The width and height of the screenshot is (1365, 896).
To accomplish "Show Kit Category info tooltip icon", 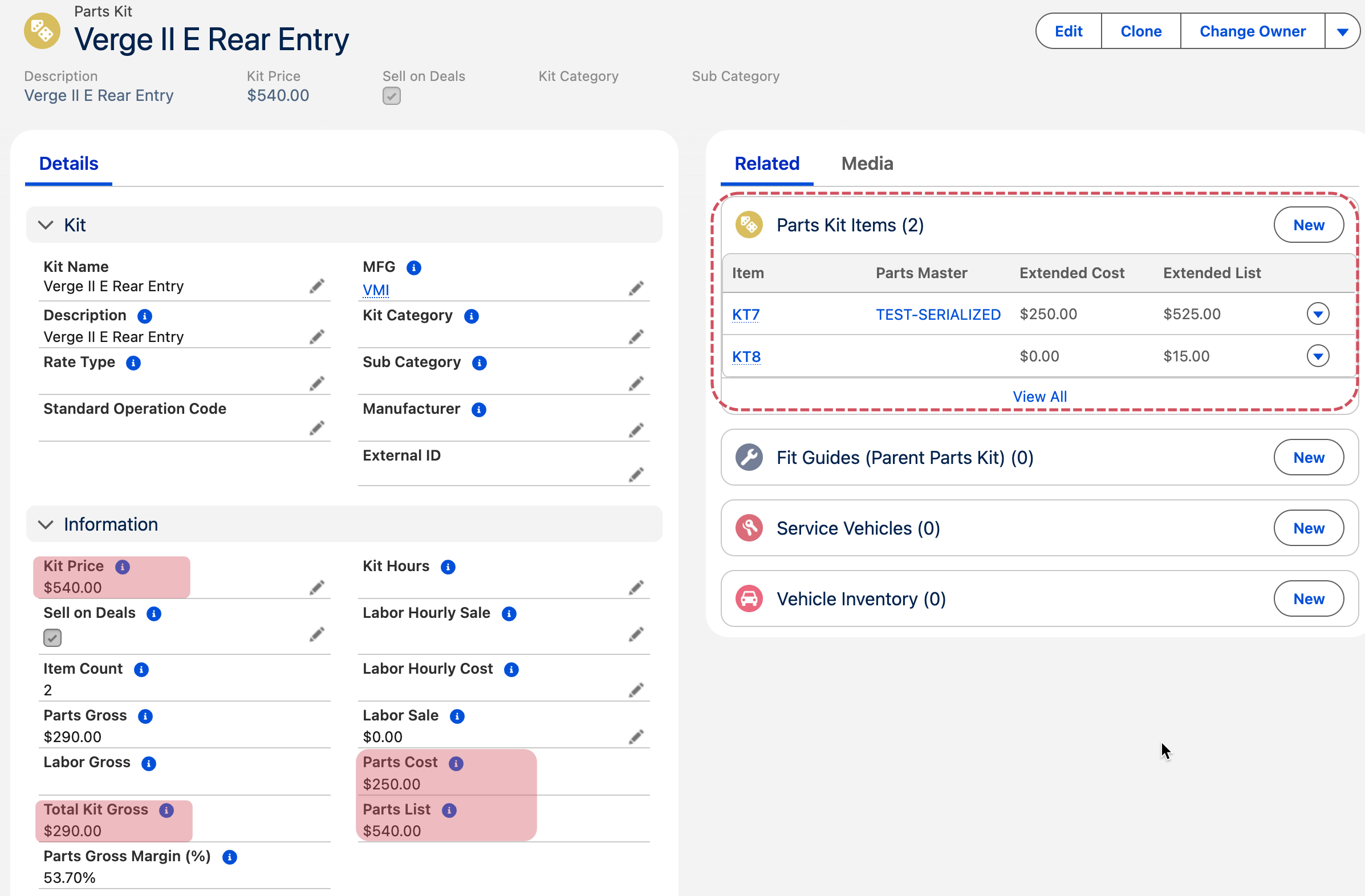I will [472, 316].
